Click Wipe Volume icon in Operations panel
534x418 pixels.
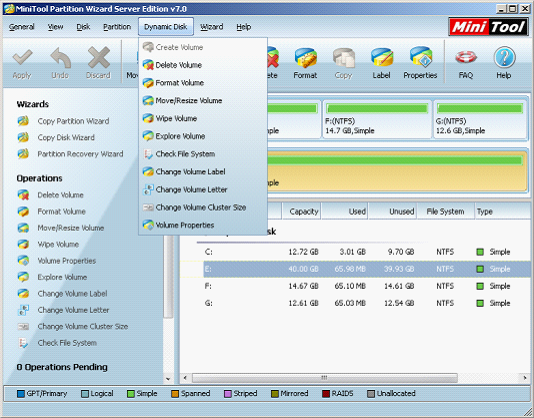click(23, 244)
